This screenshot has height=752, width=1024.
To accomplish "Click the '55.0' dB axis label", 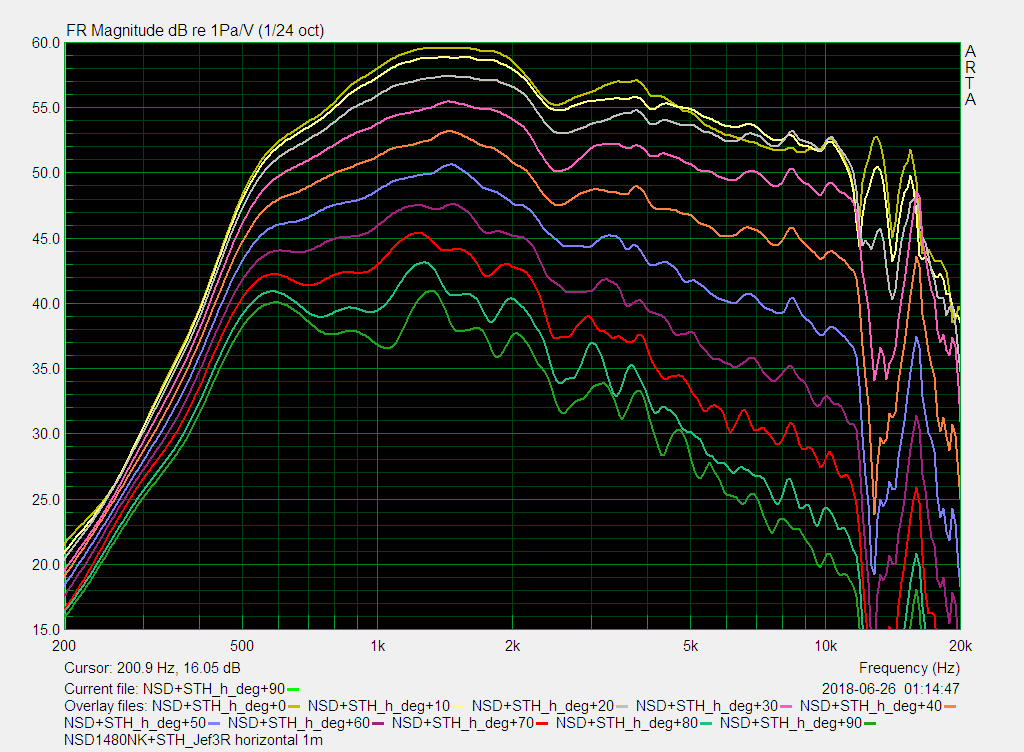I will point(46,108).
